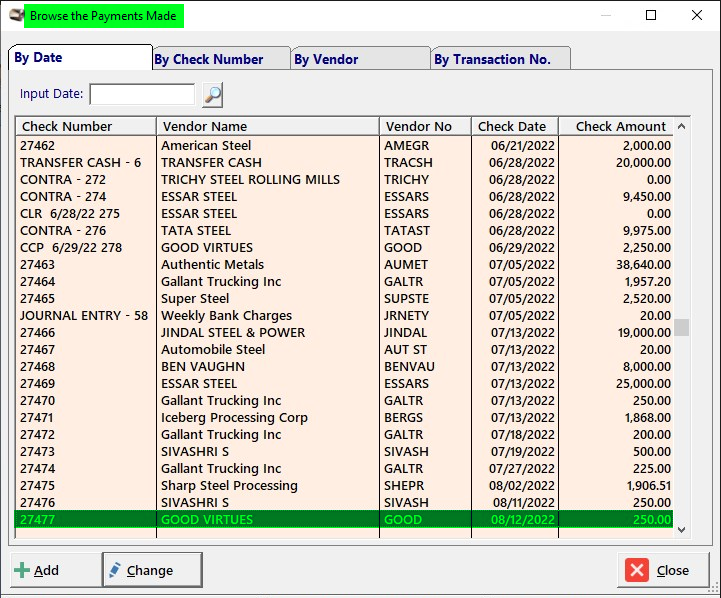Click TRICHY STEEL ROLLING MILLS vendor name
The width and height of the screenshot is (721, 598).
250,180
